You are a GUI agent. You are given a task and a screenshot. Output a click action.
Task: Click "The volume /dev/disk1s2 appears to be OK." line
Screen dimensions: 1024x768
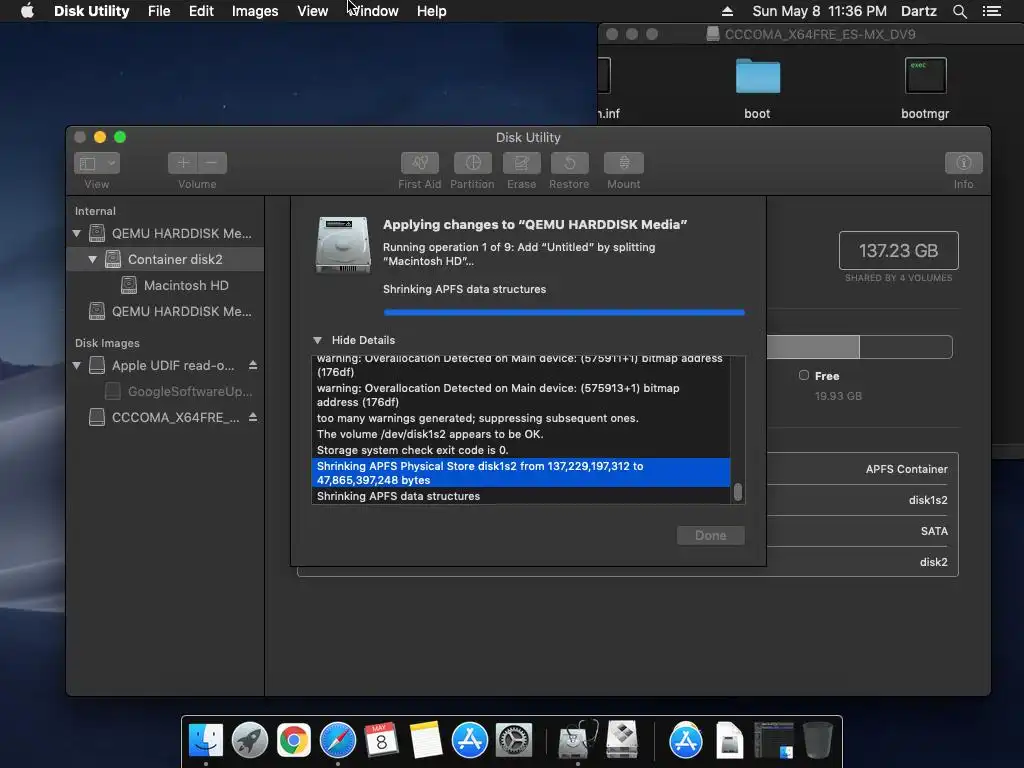pos(430,434)
